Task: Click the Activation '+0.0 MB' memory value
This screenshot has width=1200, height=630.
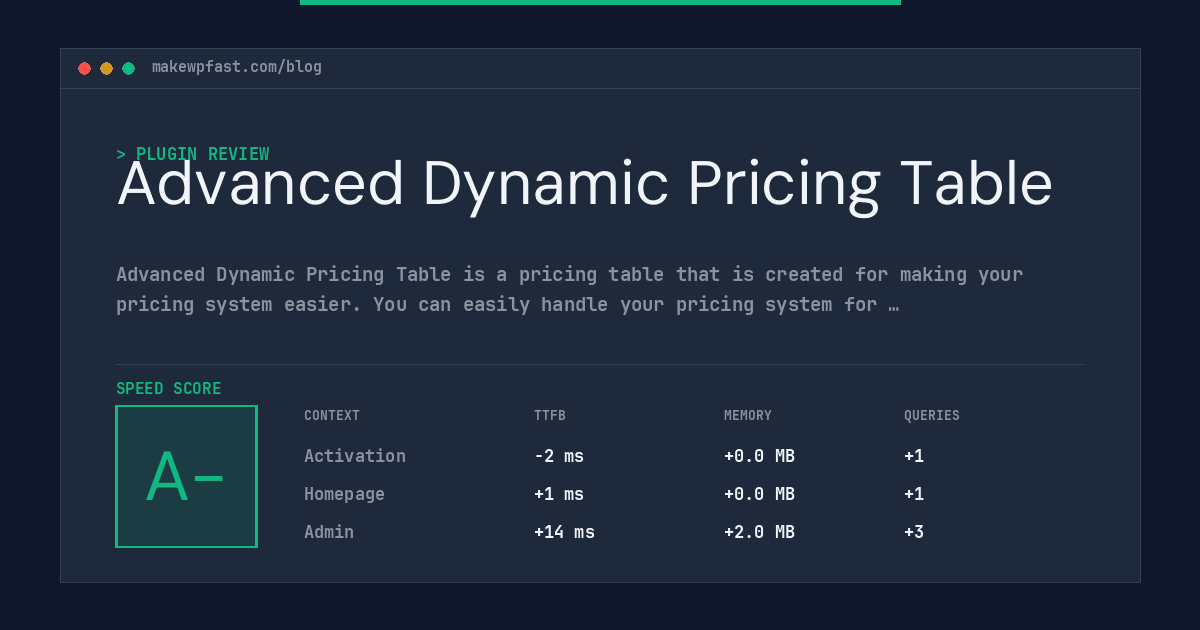Action: click(x=759, y=456)
